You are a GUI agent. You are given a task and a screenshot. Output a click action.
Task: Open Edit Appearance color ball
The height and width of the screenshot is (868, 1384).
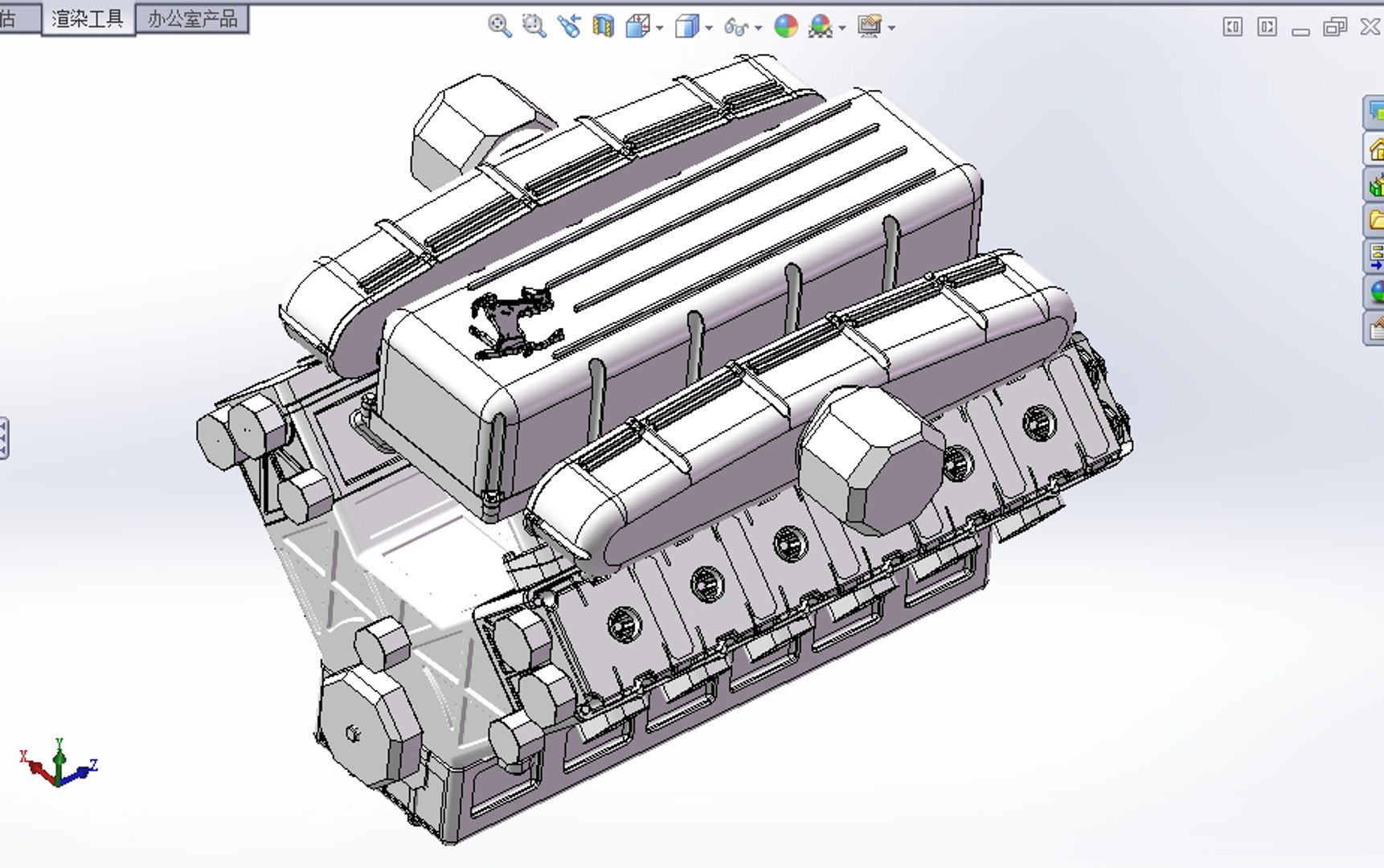pyautogui.click(x=786, y=27)
